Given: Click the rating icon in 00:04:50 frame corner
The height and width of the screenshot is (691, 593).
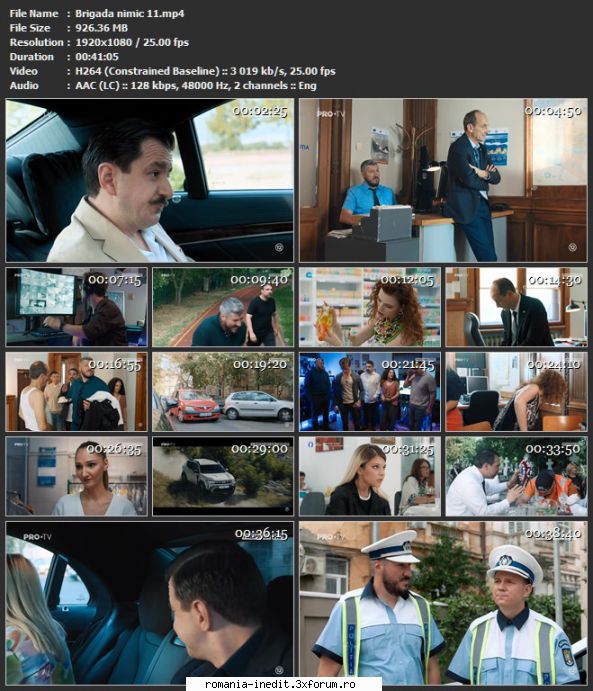Looking at the screenshot, I should (572, 247).
